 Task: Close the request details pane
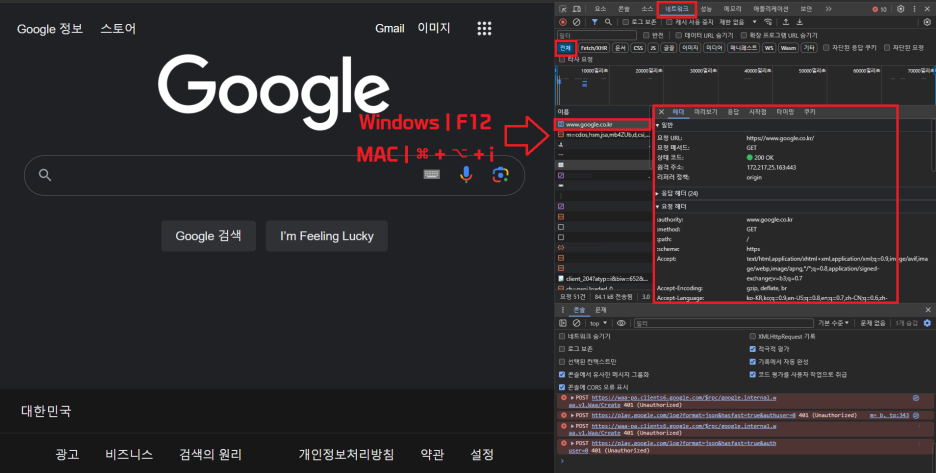coord(661,112)
